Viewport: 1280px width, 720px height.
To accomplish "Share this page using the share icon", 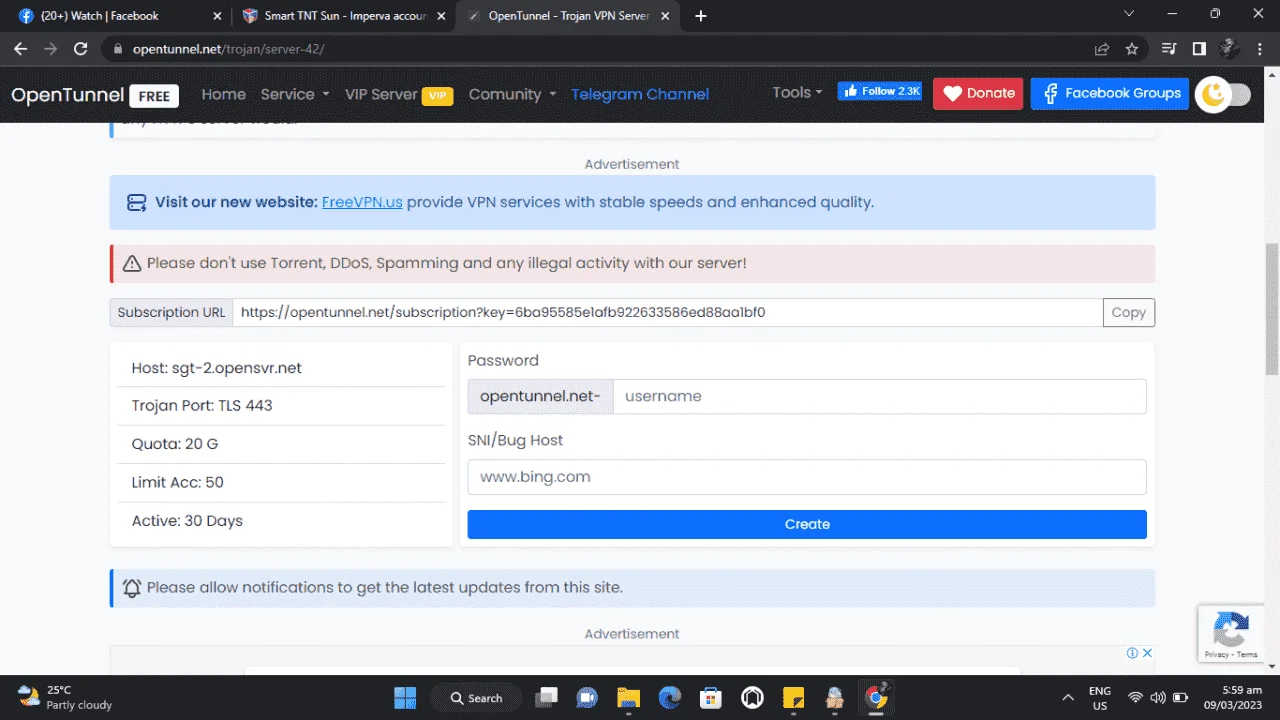I will pos(1102,48).
